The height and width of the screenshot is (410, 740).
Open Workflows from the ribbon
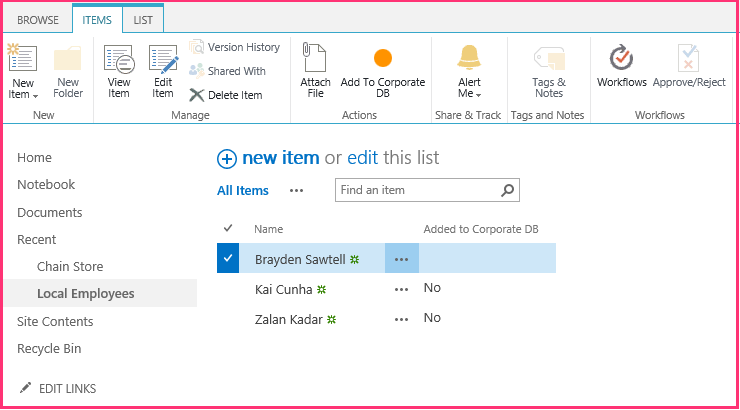click(x=622, y=66)
